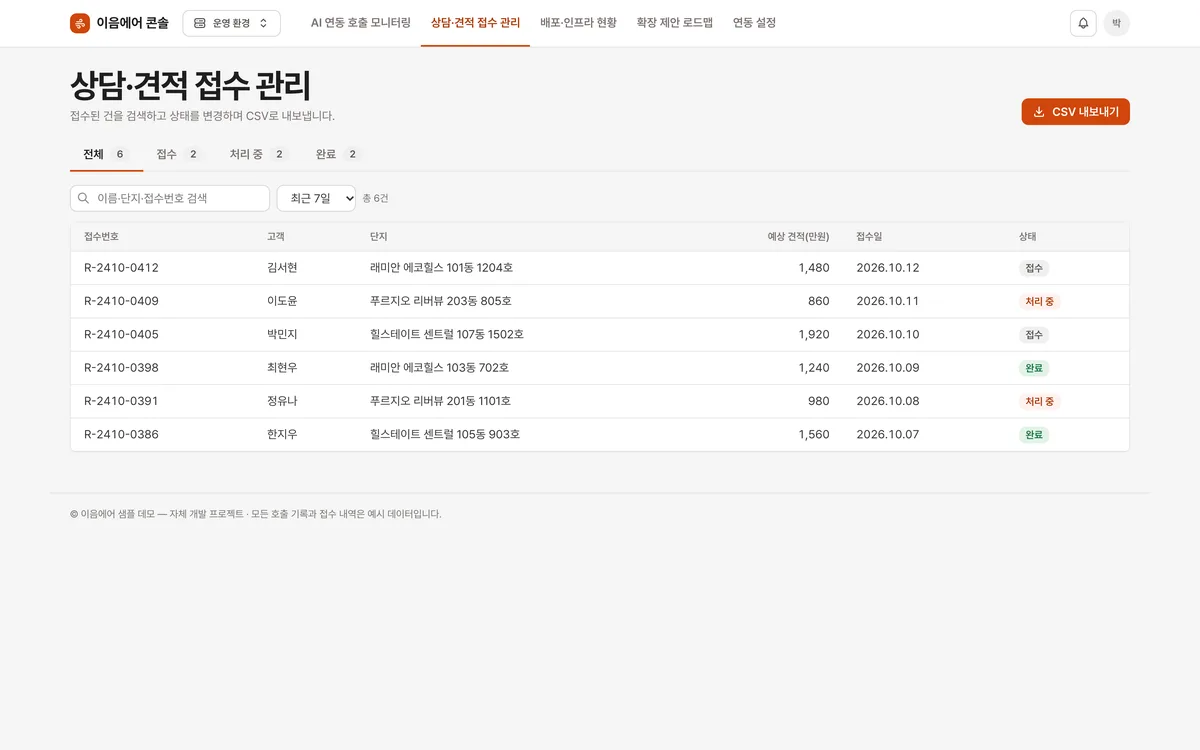This screenshot has height=750, width=1200.
Task: Open 확장 제안 로드맵 page
Action: point(674,23)
